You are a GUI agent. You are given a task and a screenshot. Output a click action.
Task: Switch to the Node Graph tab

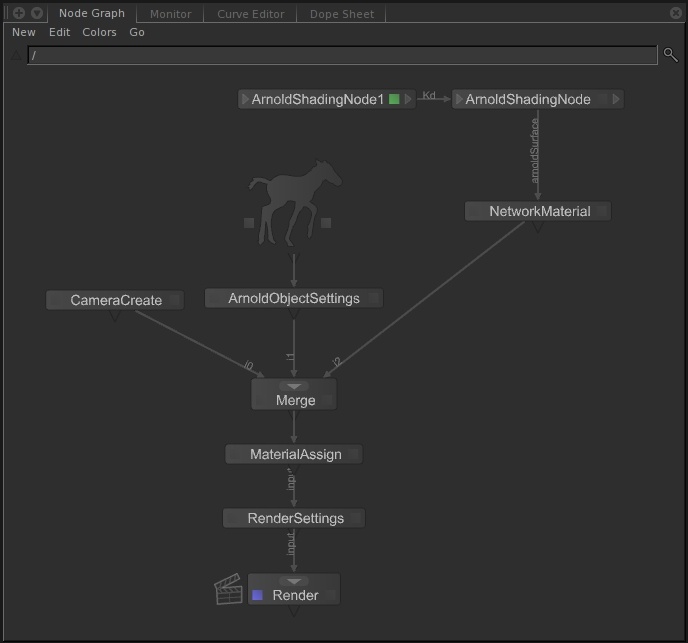coord(92,13)
